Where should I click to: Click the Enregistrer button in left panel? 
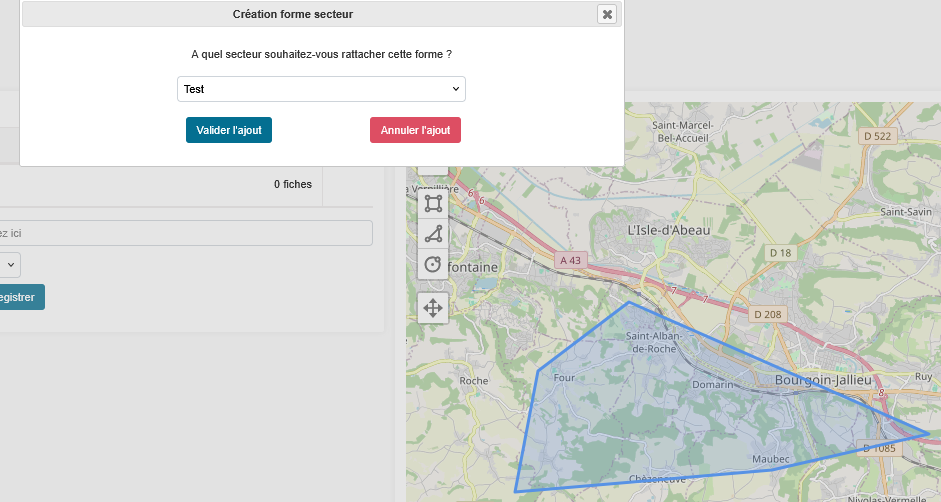click(x=20, y=297)
